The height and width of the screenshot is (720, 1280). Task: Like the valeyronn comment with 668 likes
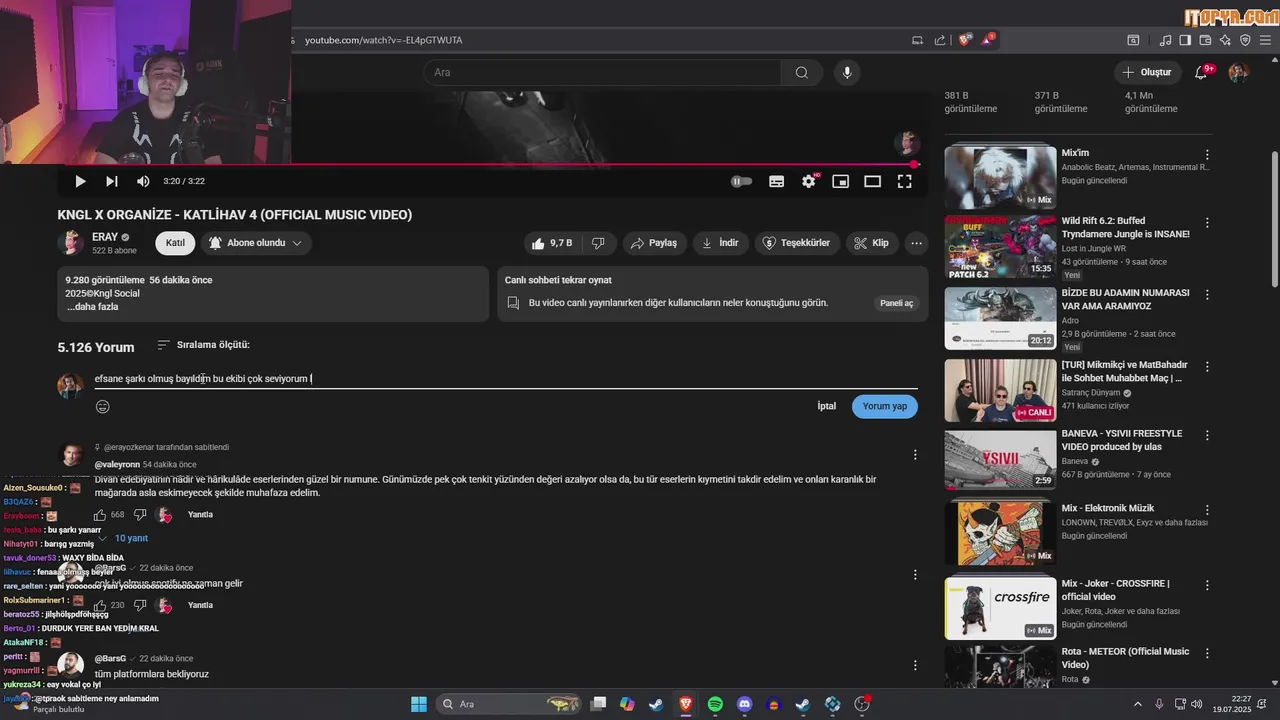(100, 515)
